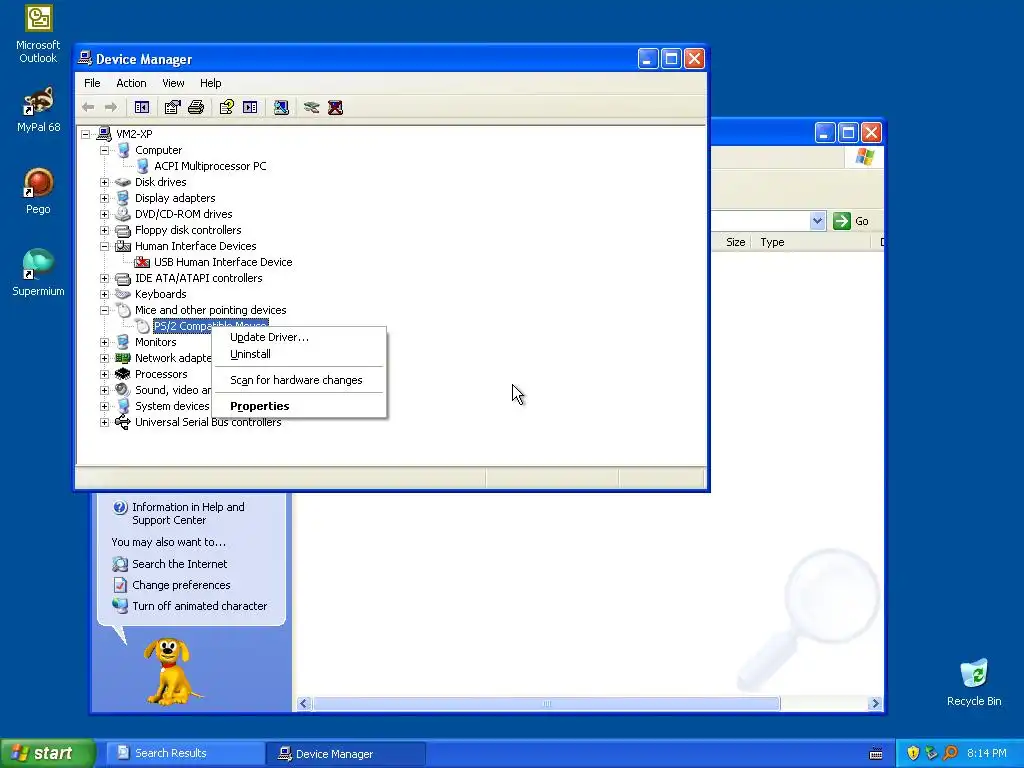Screen dimensions: 1024x768
Task: Click the Print toolbar icon
Action: pyautogui.click(x=196, y=107)
